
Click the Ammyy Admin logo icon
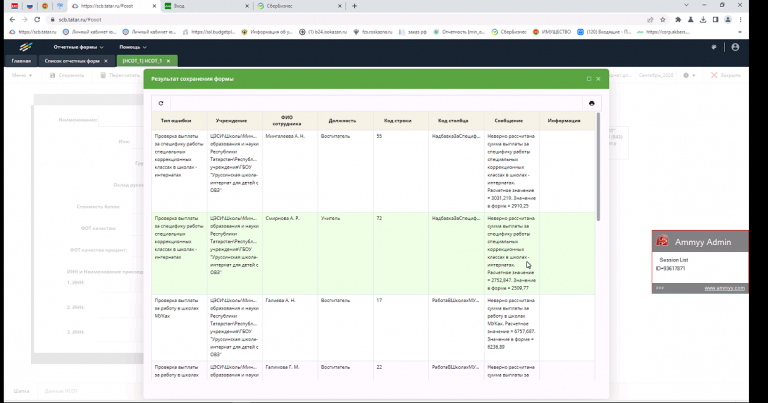click(663, 241)
